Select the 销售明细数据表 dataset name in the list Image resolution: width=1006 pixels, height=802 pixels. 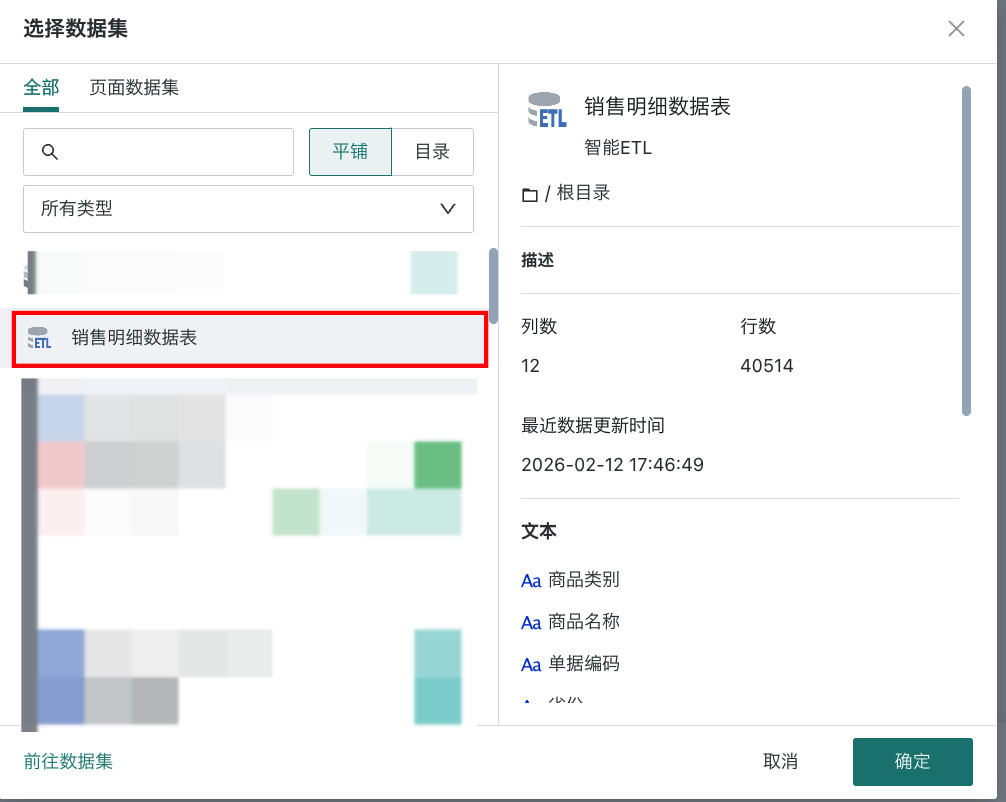134,338
